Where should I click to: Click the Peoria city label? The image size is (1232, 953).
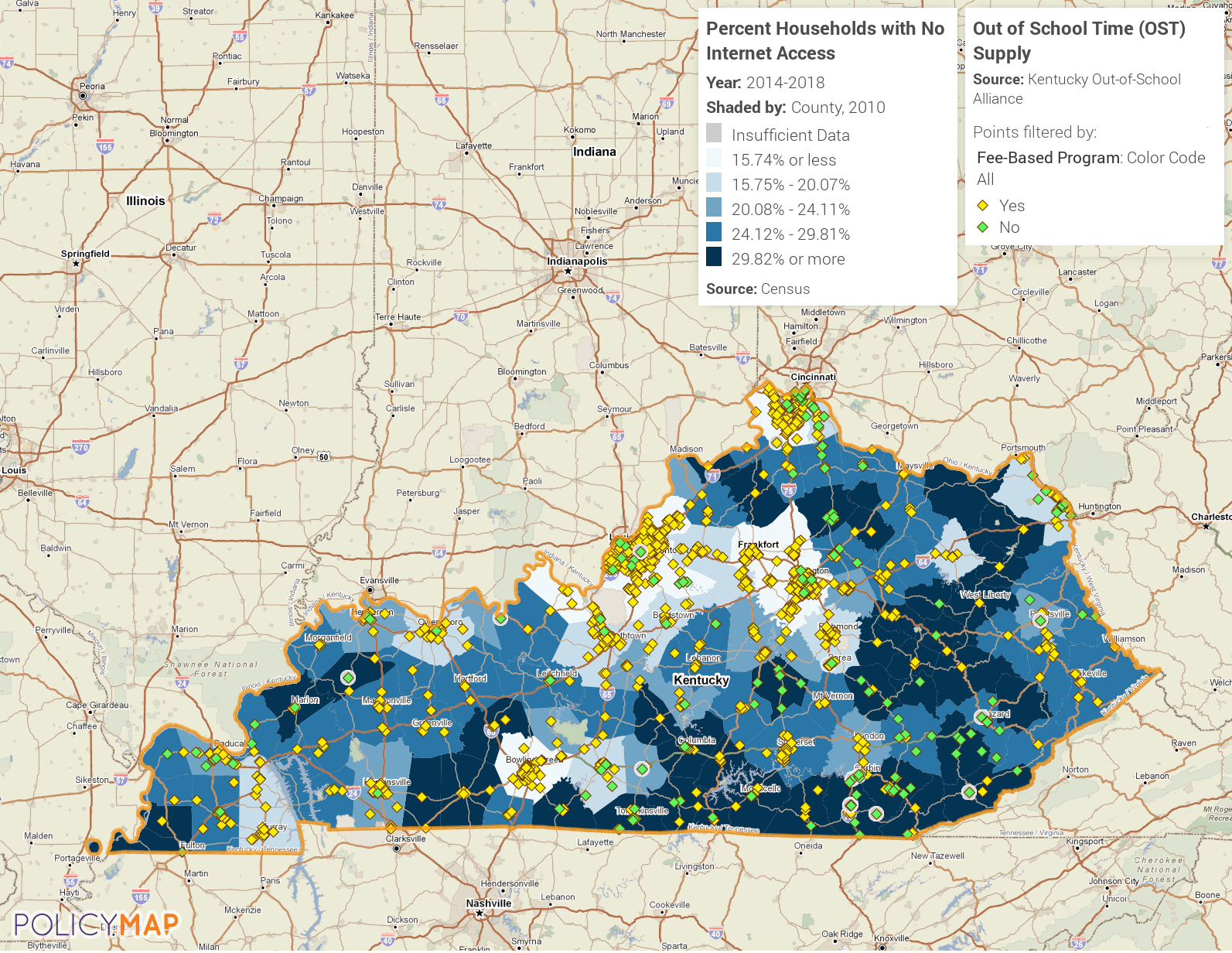(92, 87)
